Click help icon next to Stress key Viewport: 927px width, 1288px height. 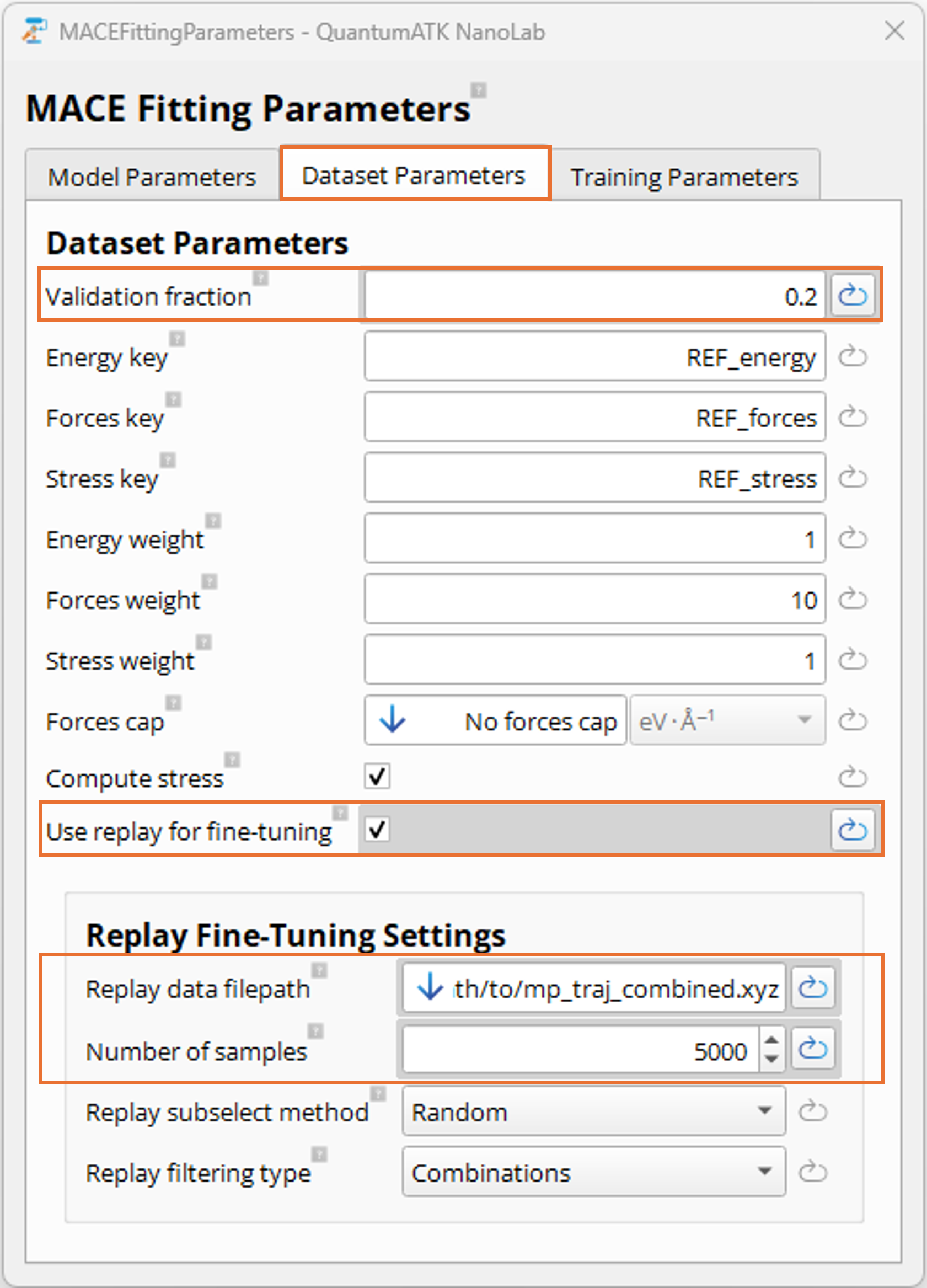[x=168, y=459]
